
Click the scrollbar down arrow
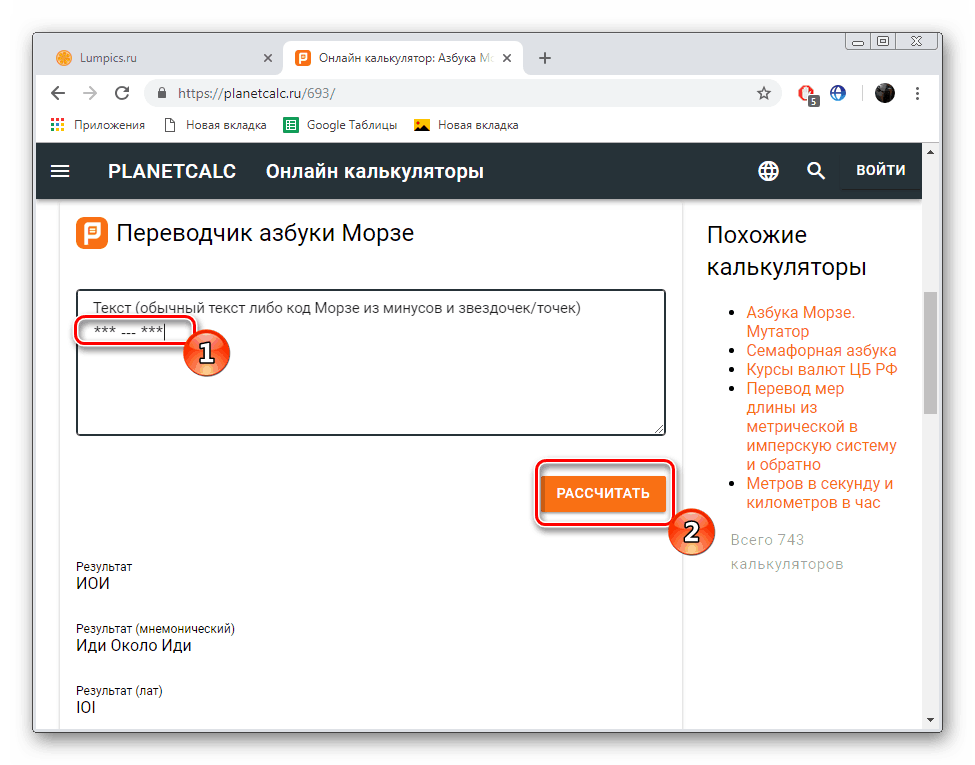click(x=930, y=720)
